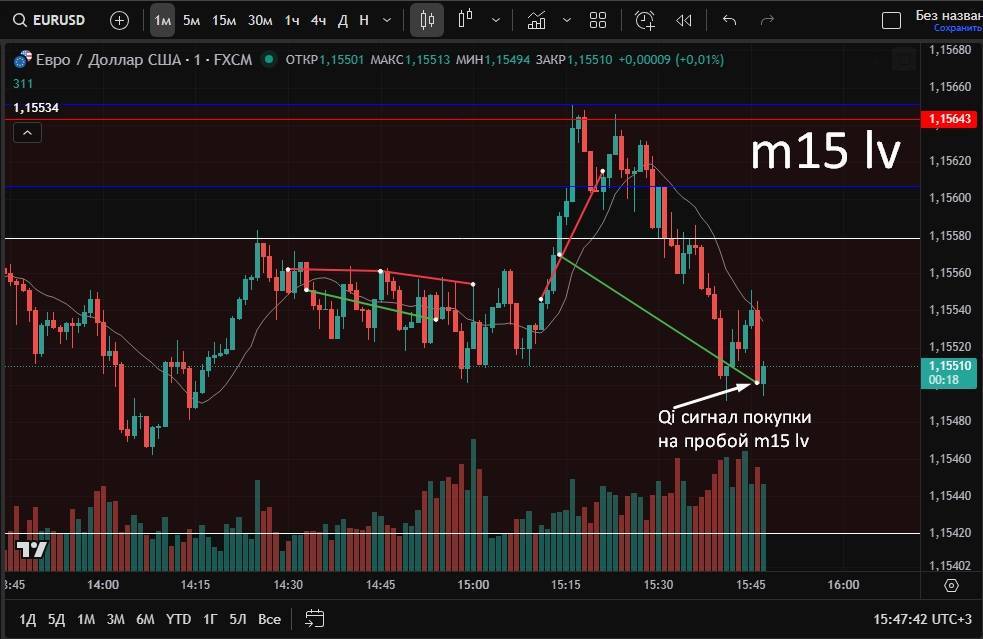Start bar replay rewind icon

point(684,20)
